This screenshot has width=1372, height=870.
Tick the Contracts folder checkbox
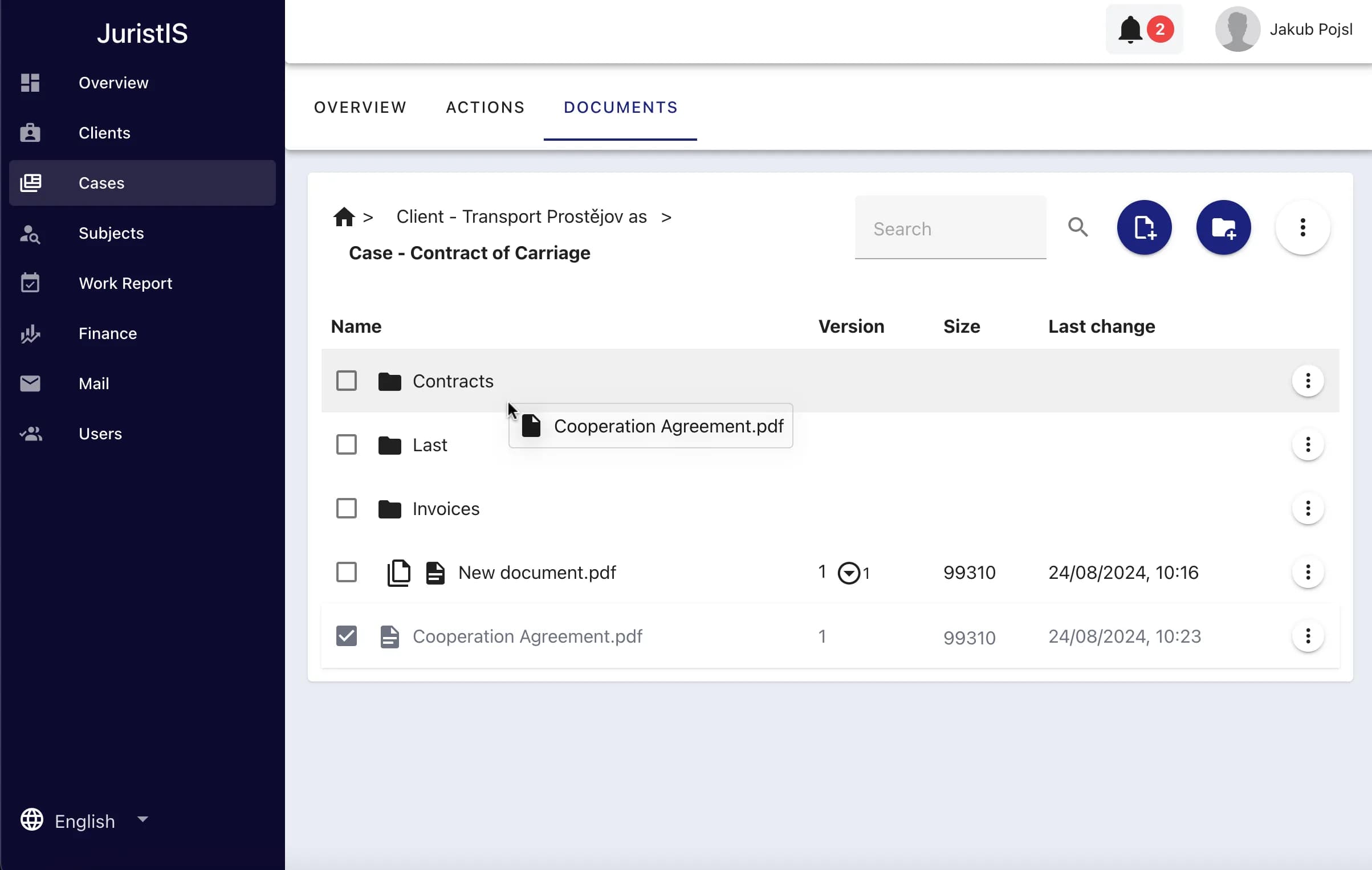click(x=347, y=381)
